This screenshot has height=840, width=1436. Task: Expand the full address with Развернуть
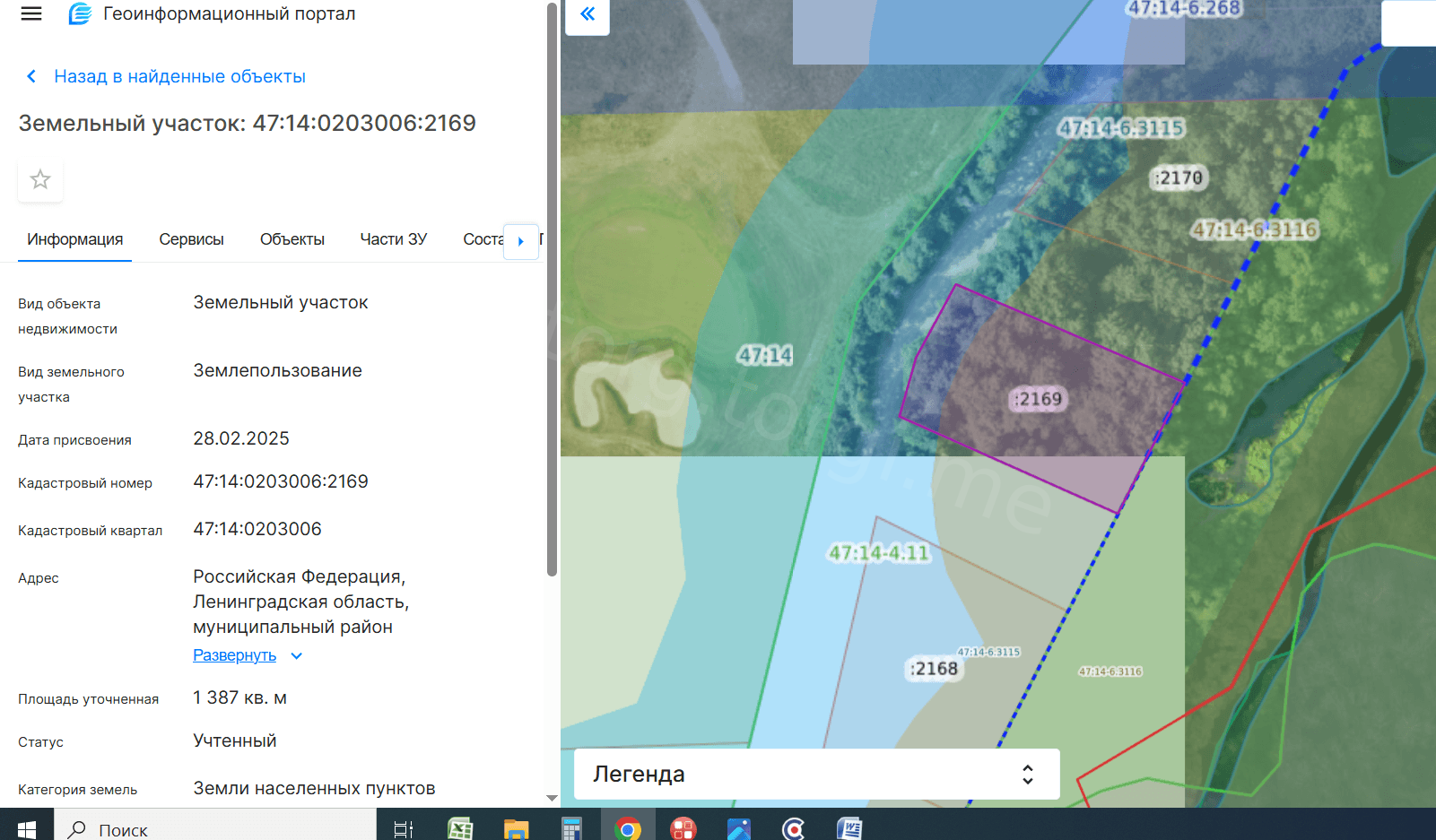click(x=235, y=655)
